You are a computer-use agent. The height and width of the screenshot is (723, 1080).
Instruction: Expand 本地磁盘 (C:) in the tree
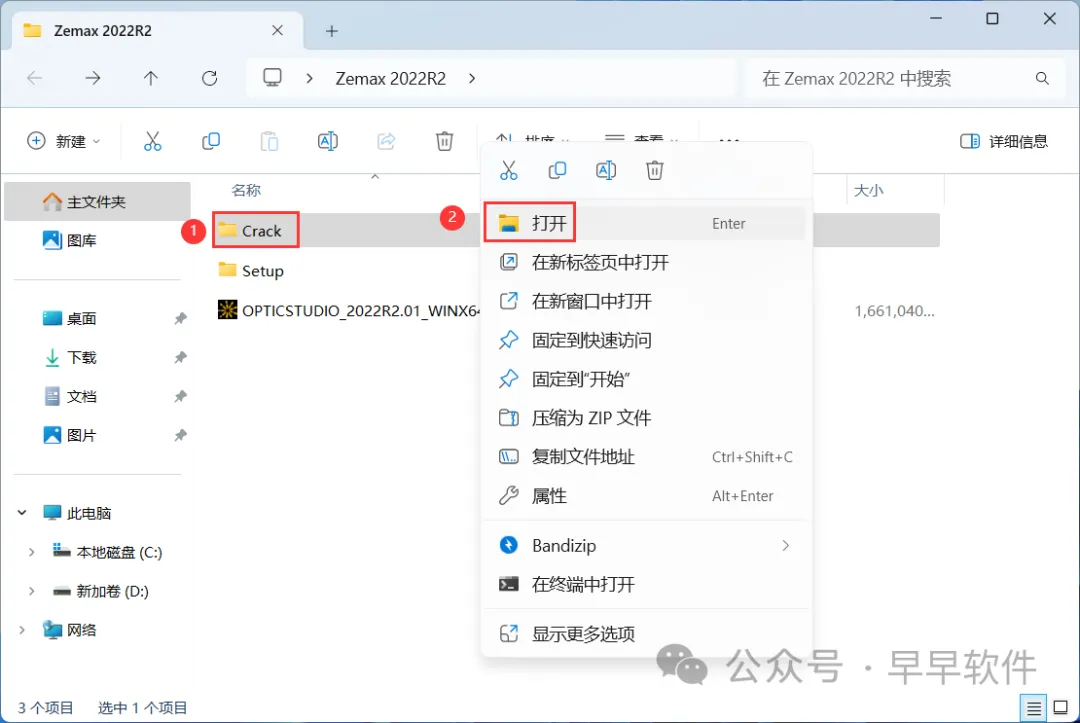(x=32, y=552)
